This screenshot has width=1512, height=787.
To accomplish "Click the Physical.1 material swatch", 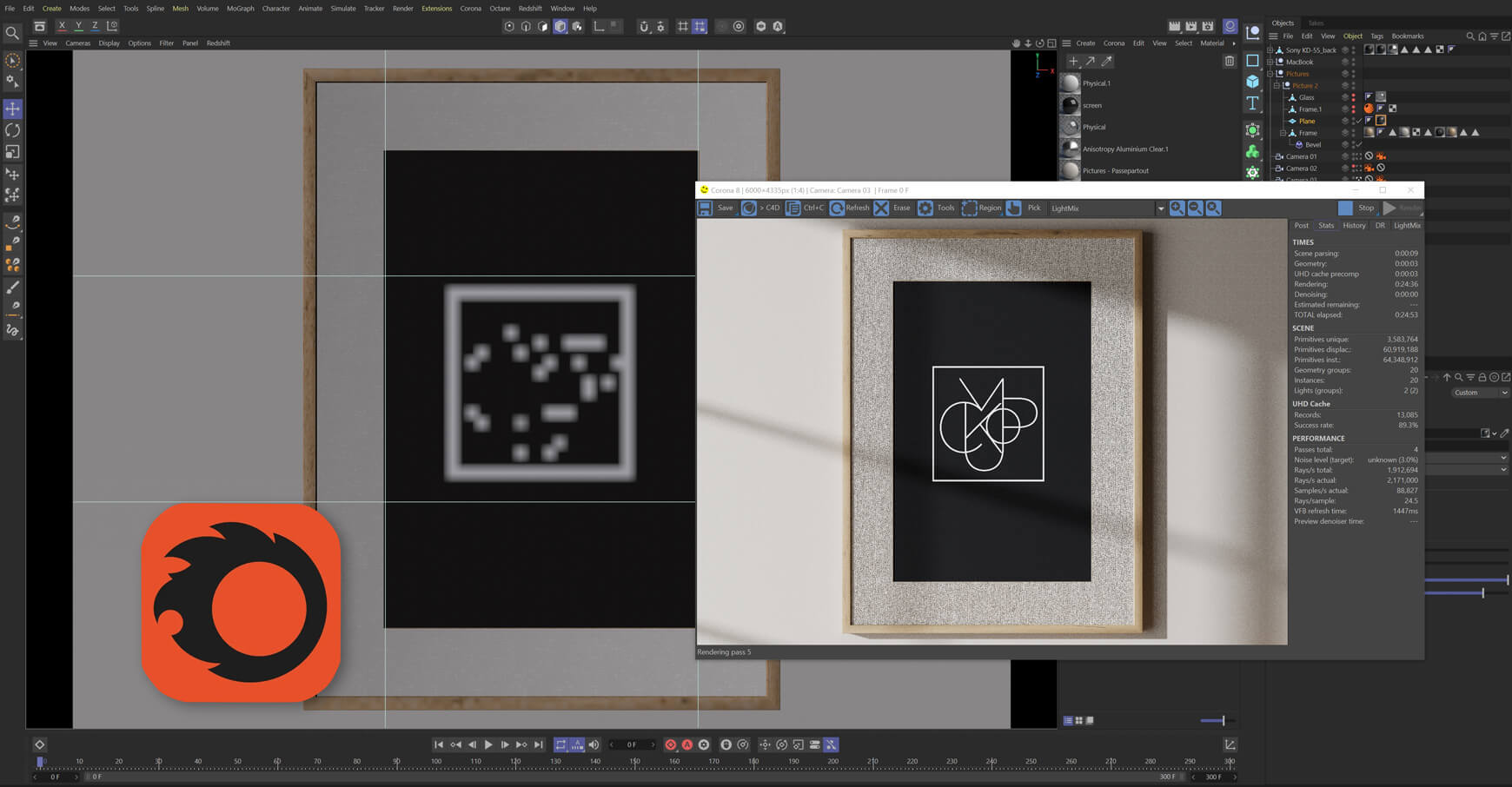I will 1070,83.
